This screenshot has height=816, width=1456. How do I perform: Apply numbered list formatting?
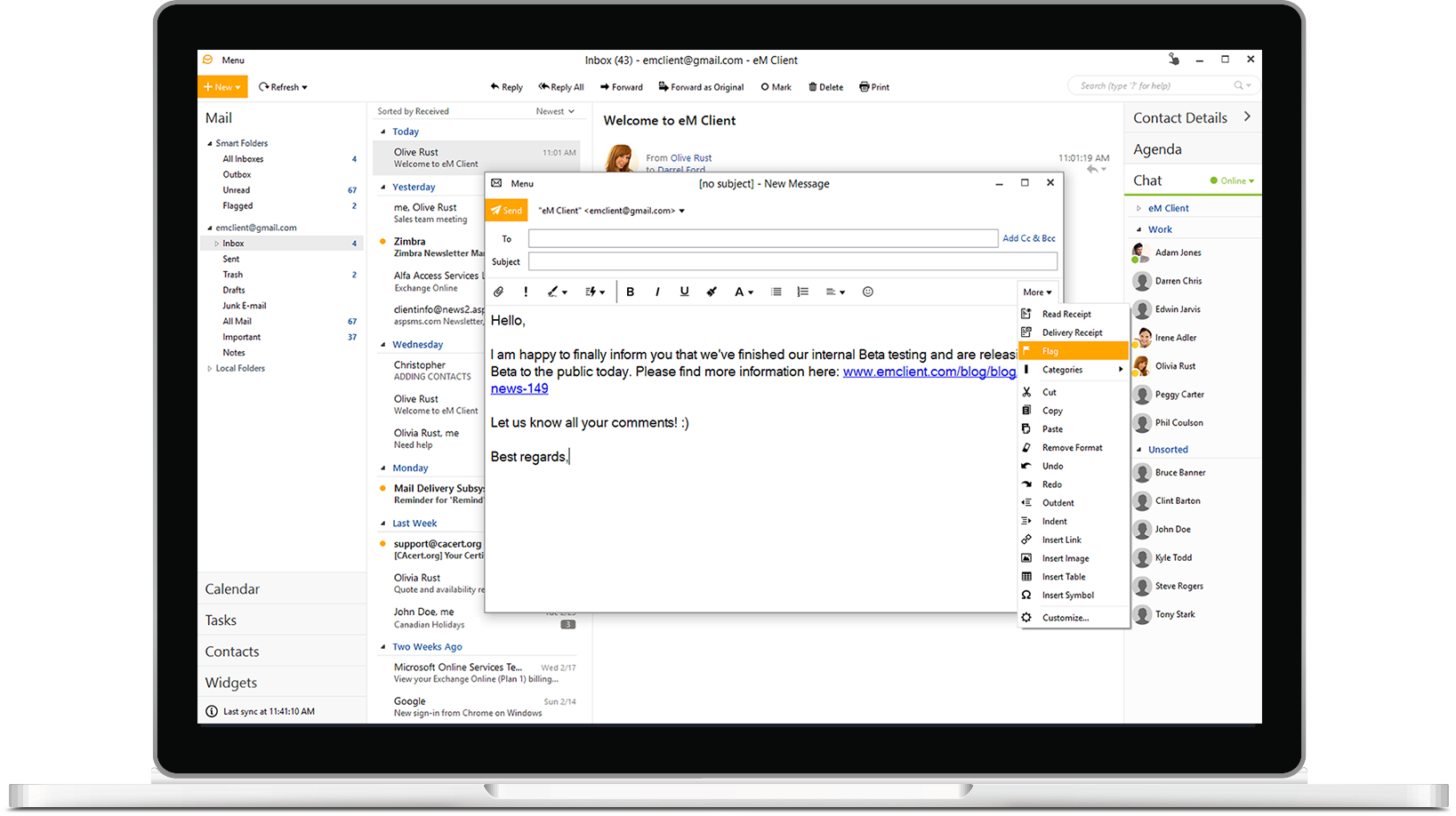coord(803,292)
